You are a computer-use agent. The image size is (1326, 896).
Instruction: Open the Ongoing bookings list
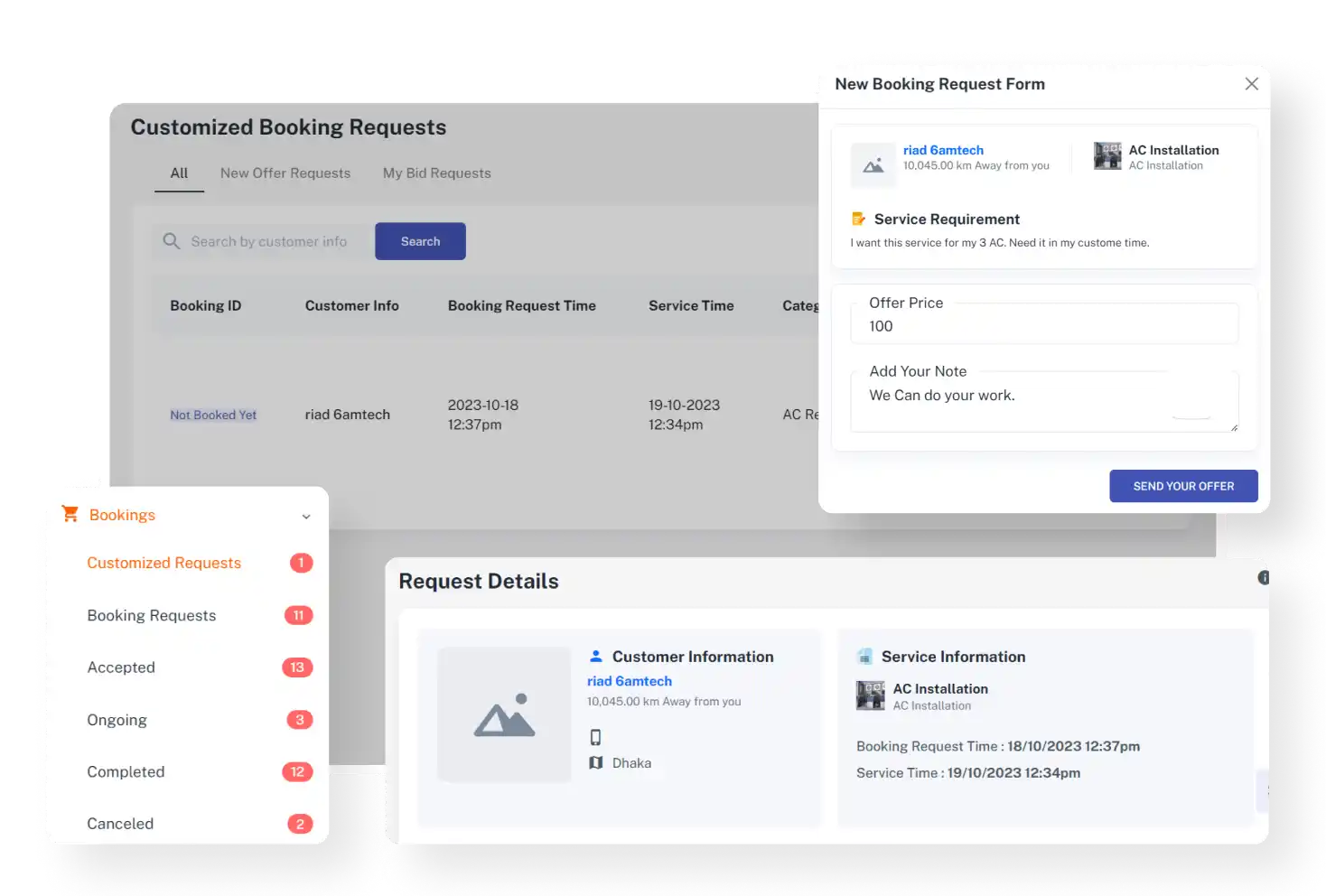coord(117,720)
